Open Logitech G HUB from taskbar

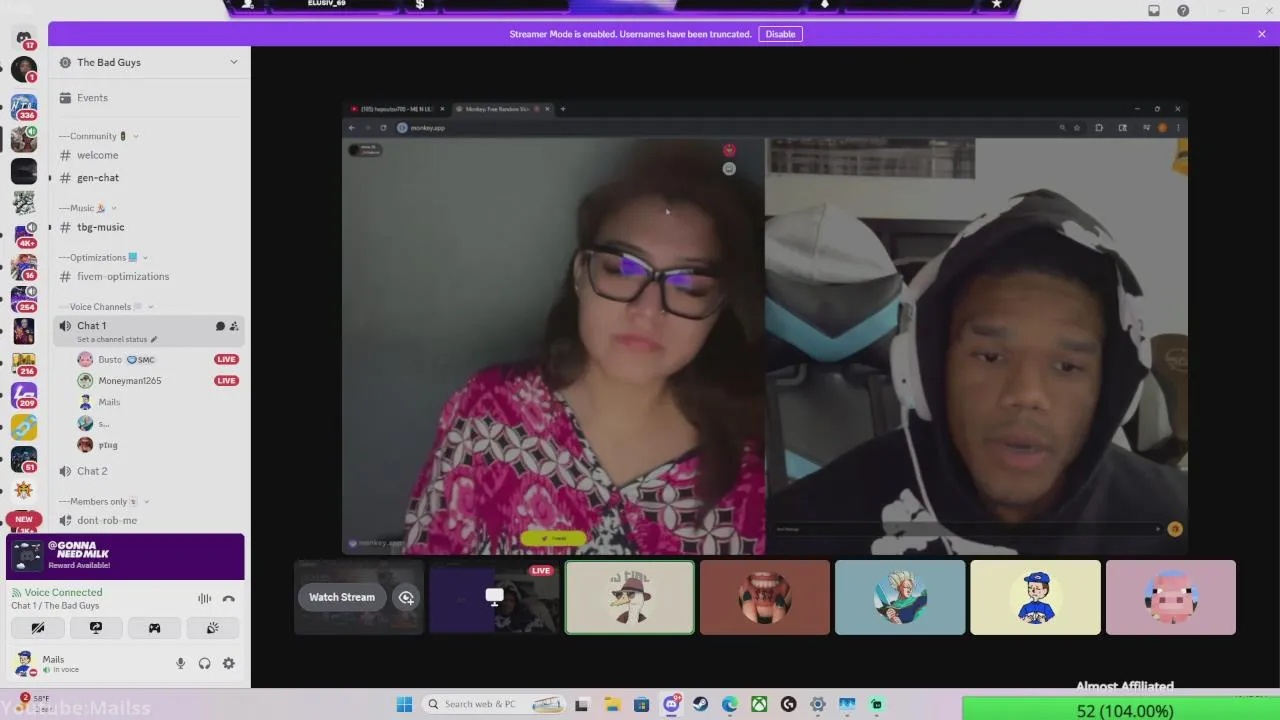[789, 705]
